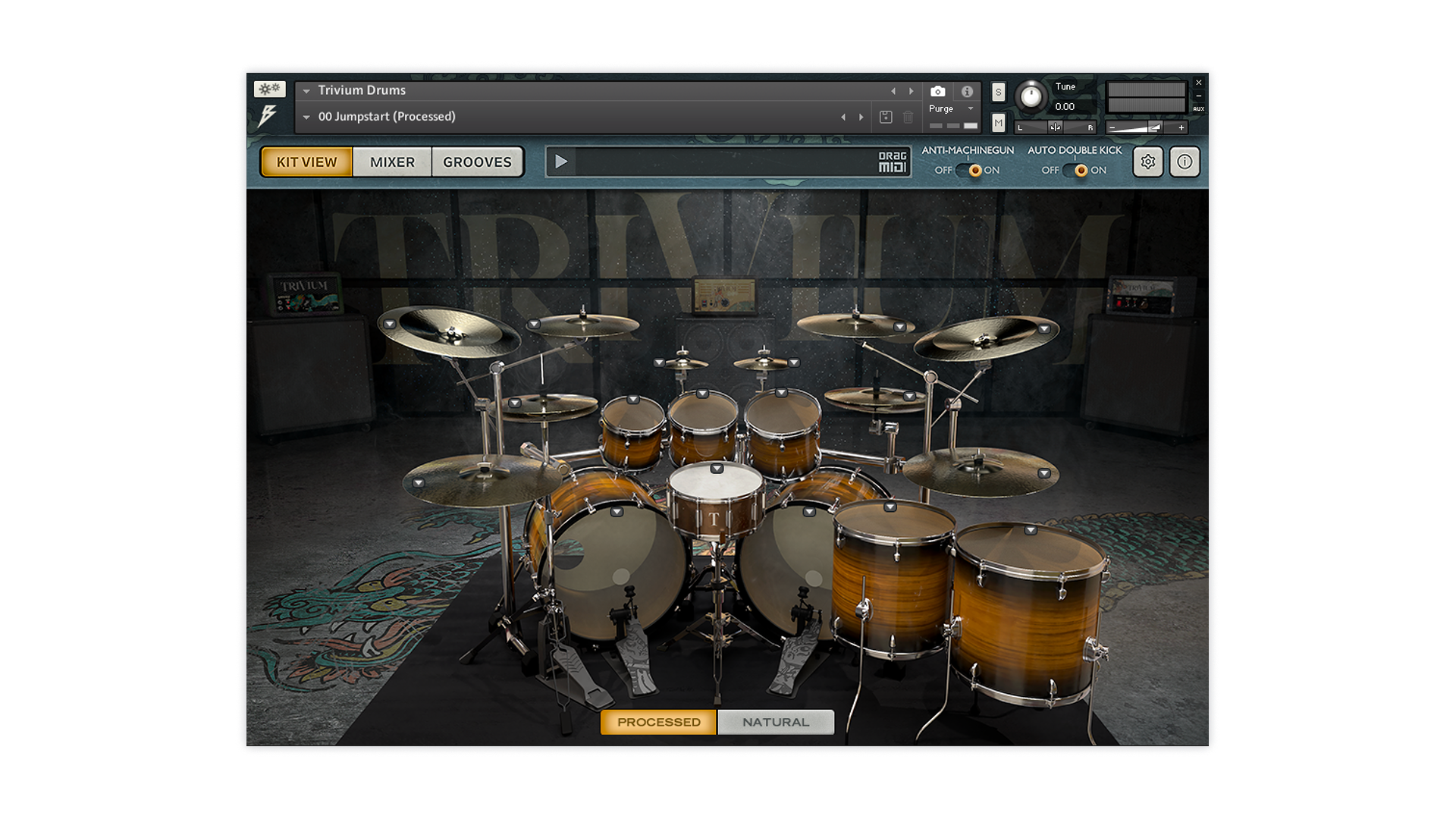The image size is (1456, 819).
Task: Switch to the Mixer tab
Action: coord(392,162)
